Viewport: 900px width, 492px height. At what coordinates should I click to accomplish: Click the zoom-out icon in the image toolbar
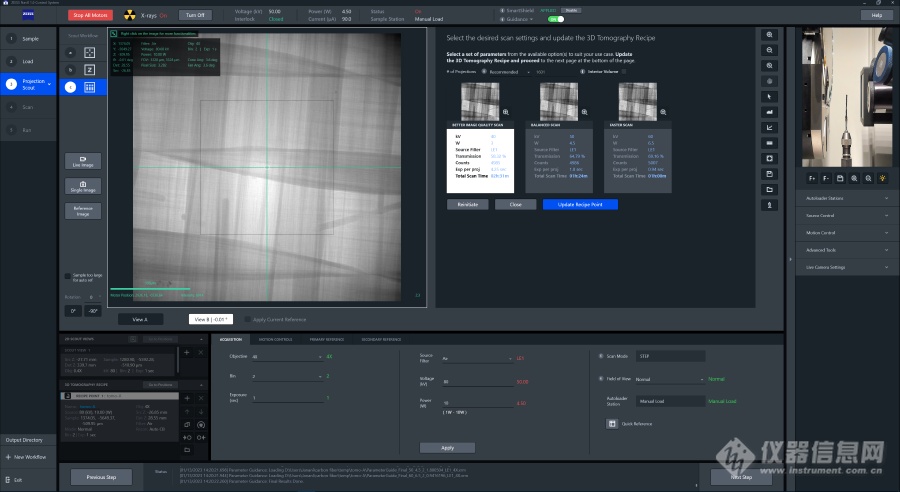tap(769, 51)
